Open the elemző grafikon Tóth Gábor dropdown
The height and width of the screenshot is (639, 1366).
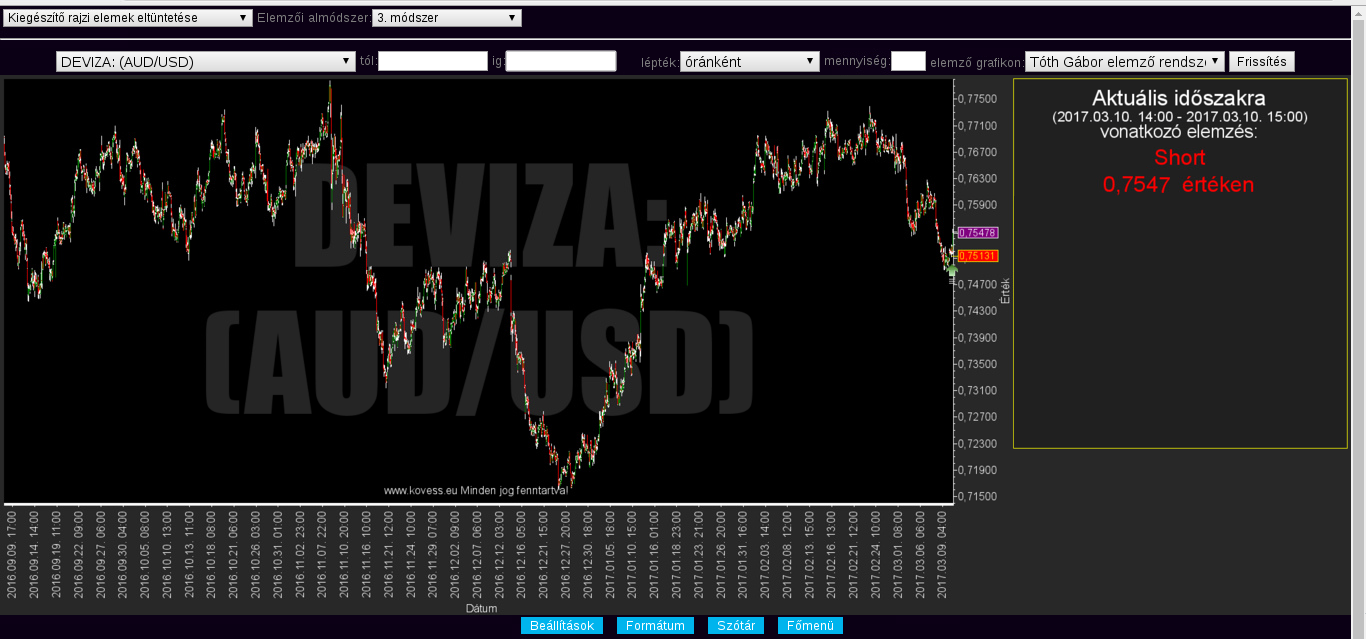(x=1124, y=62)
